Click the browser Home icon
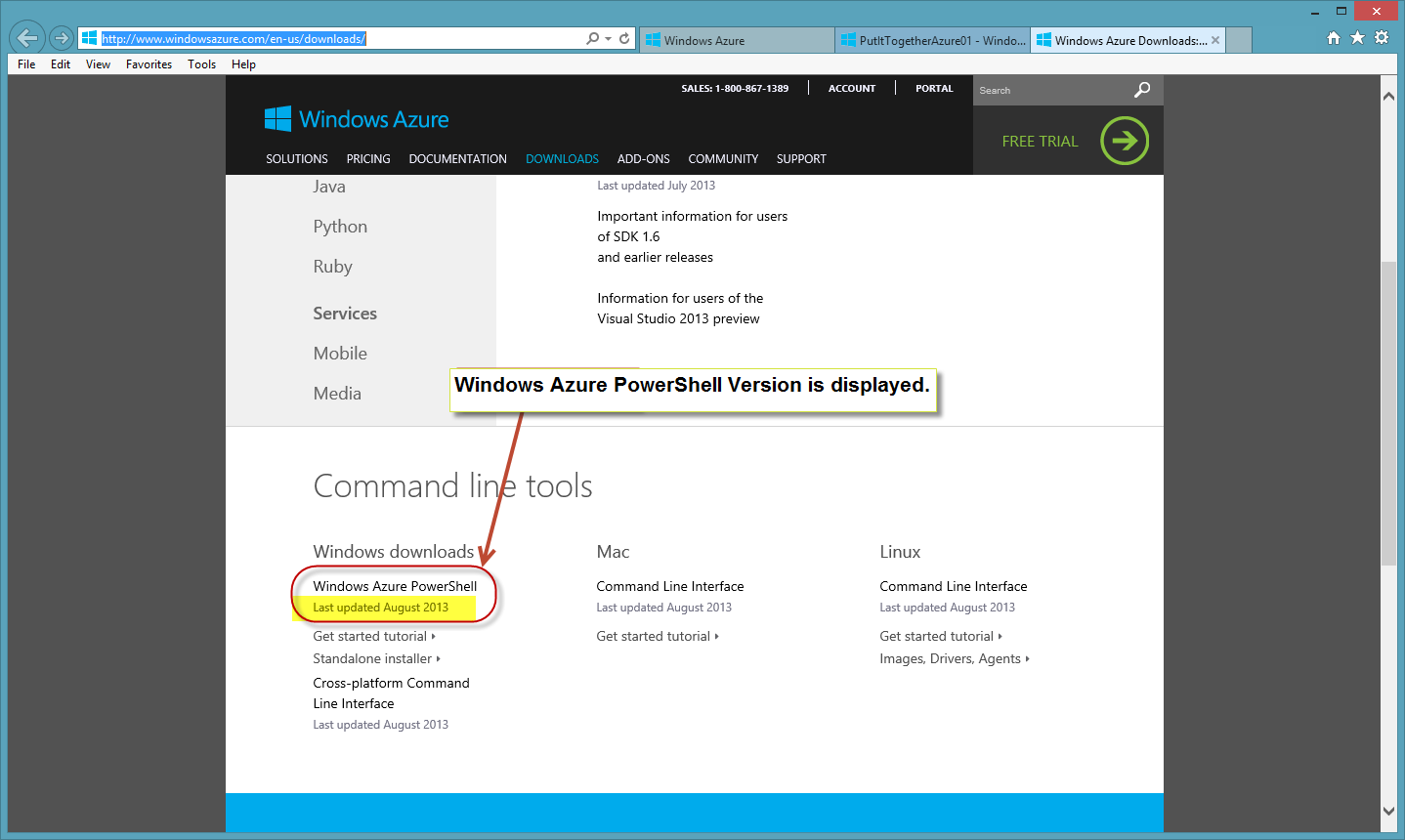Image resolution: width=1405 pixels, height=840 pixels. click(1334, 38)
